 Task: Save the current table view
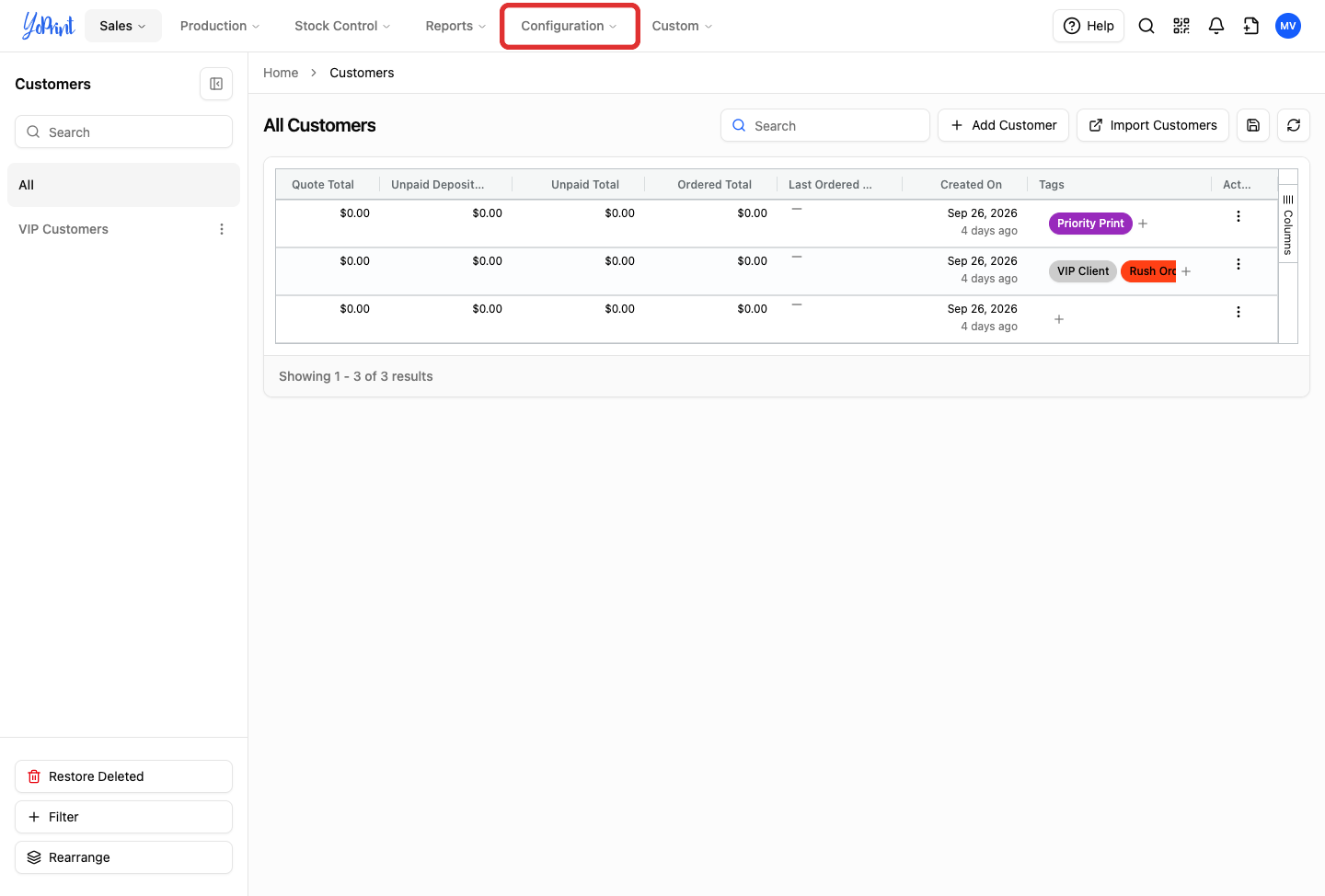[x=1253, y=125]
